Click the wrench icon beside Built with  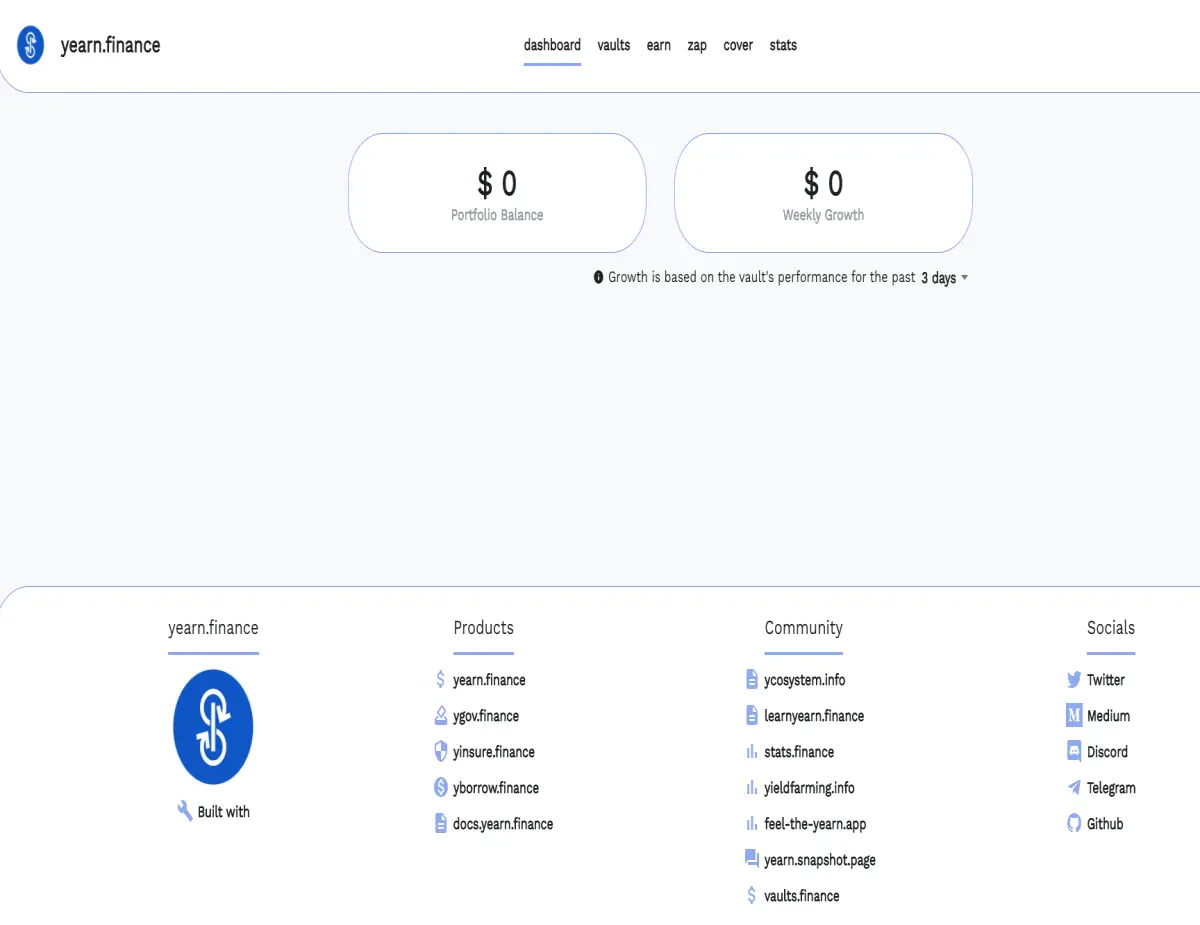pos(185,811)
